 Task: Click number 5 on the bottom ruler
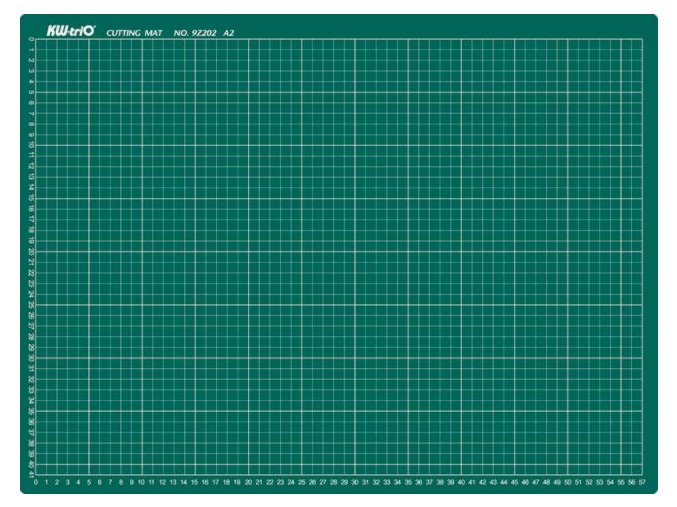[89, 482]
